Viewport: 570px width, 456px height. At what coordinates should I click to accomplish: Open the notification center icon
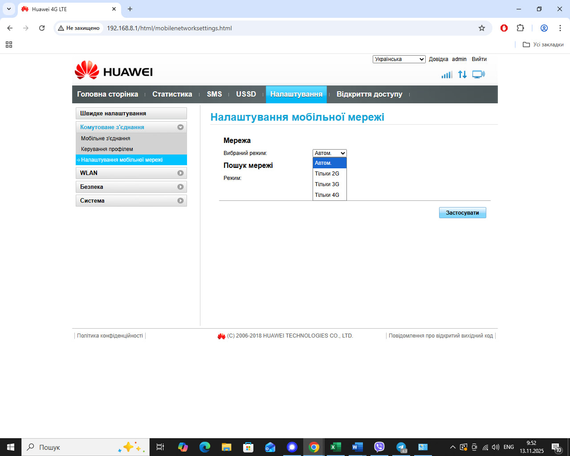(557, 447)
